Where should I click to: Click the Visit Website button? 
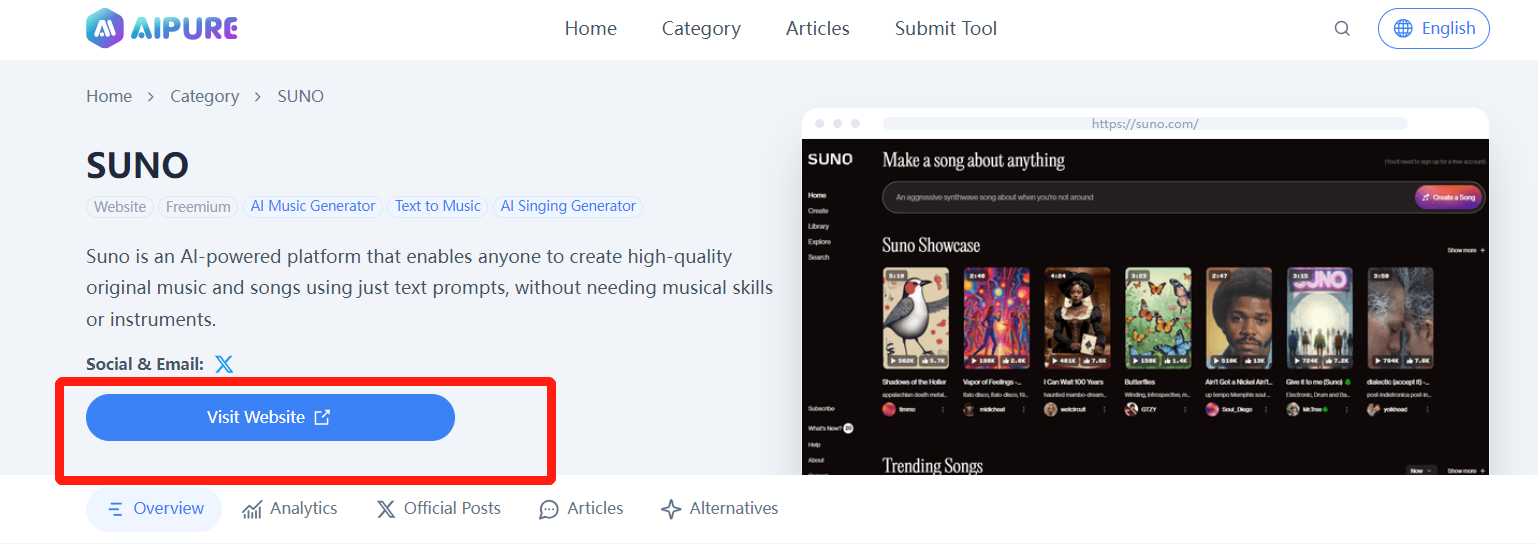[x=270, y=417]
